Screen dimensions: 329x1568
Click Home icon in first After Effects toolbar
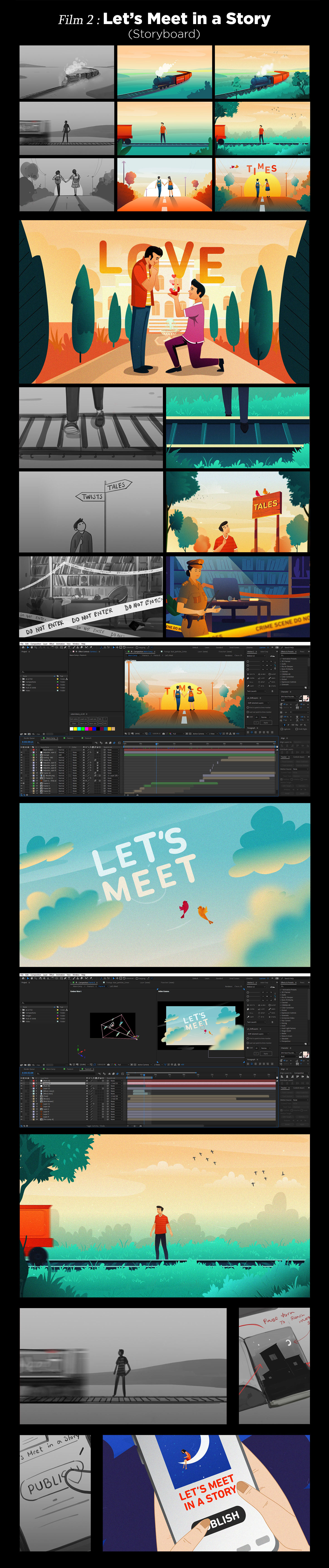(23, 647)
